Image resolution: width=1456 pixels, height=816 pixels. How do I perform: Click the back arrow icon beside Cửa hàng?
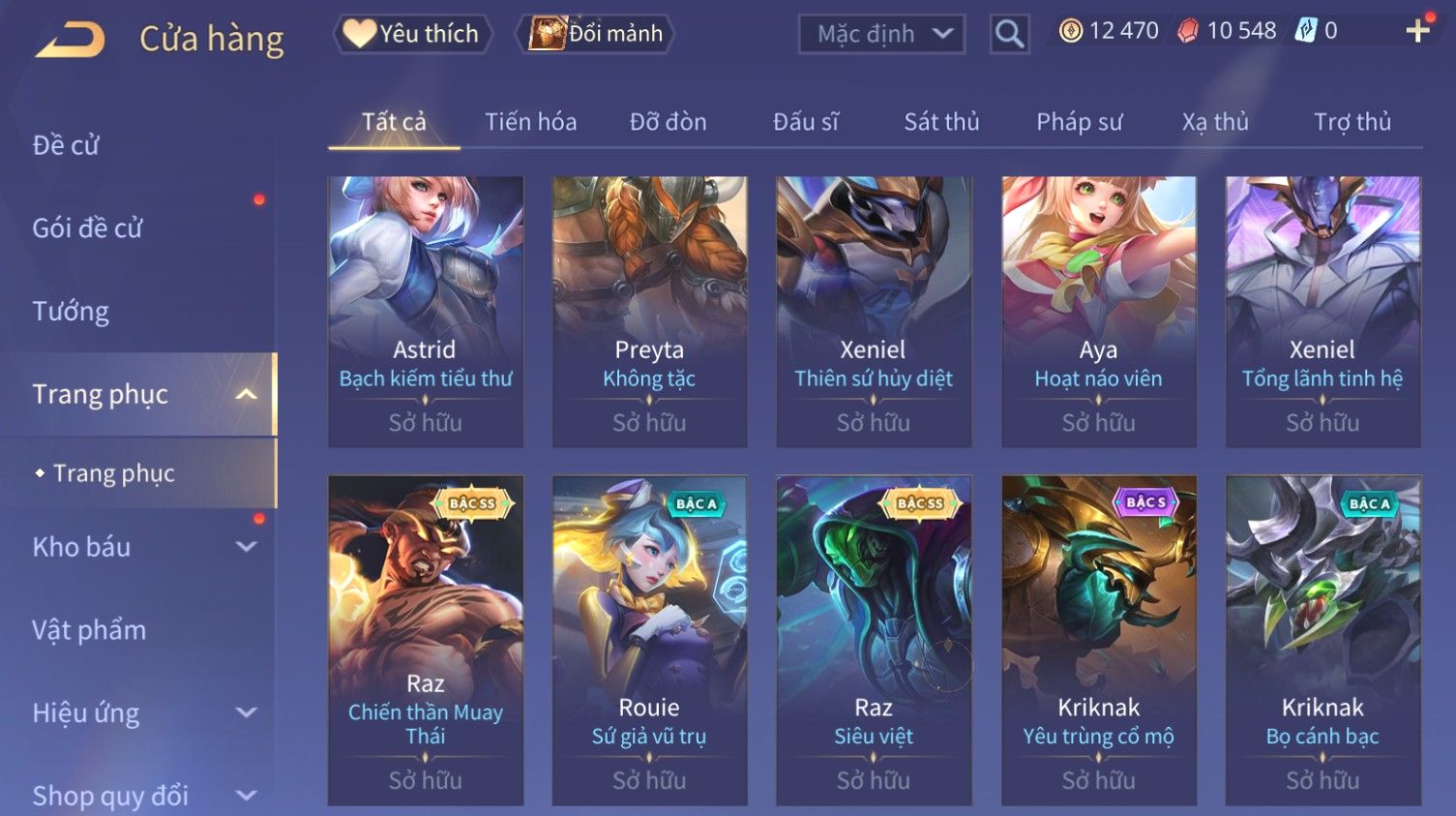click(70, 40)
